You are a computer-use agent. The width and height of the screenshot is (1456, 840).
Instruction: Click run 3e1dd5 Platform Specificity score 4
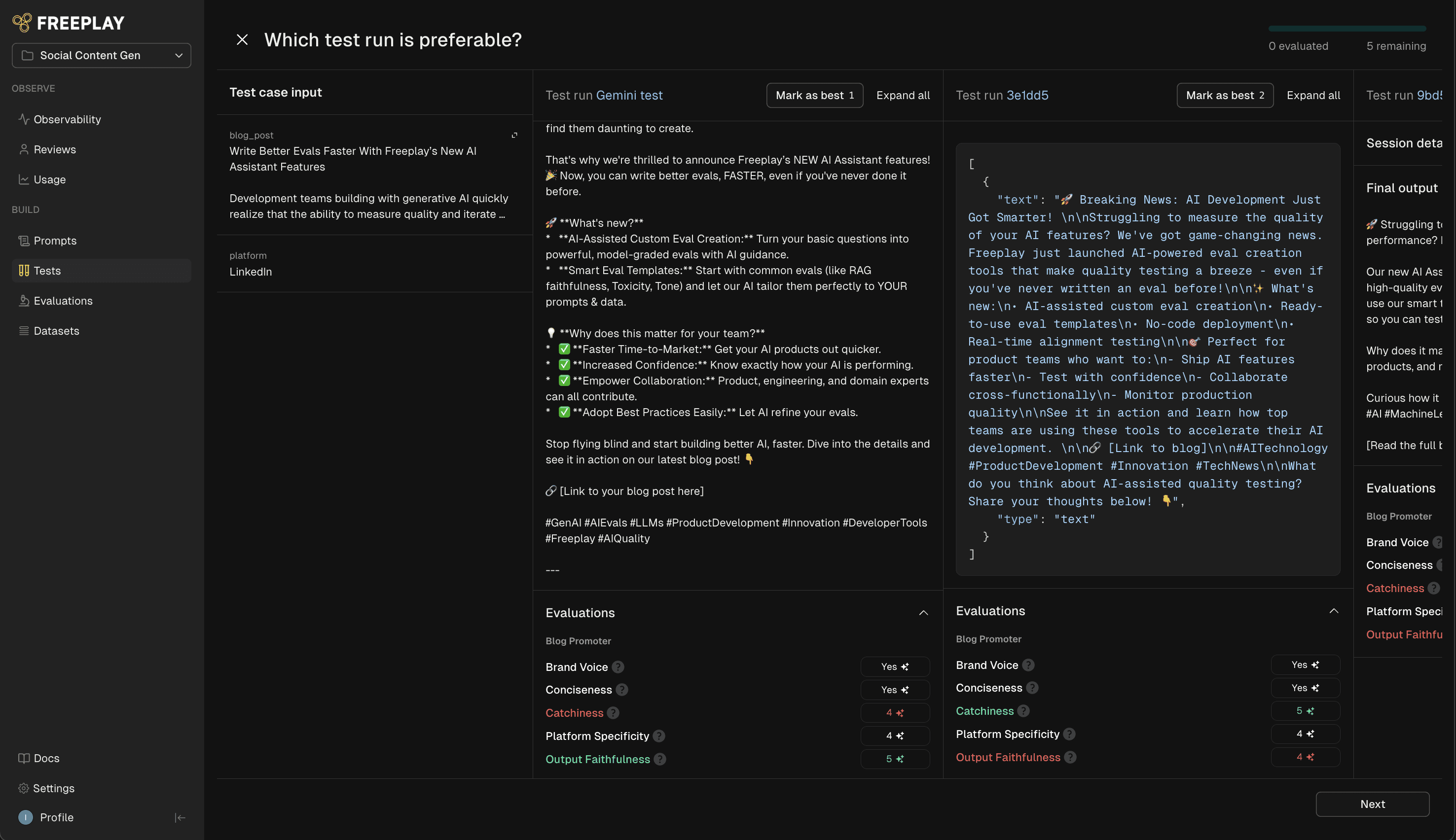pos(1306,734)
